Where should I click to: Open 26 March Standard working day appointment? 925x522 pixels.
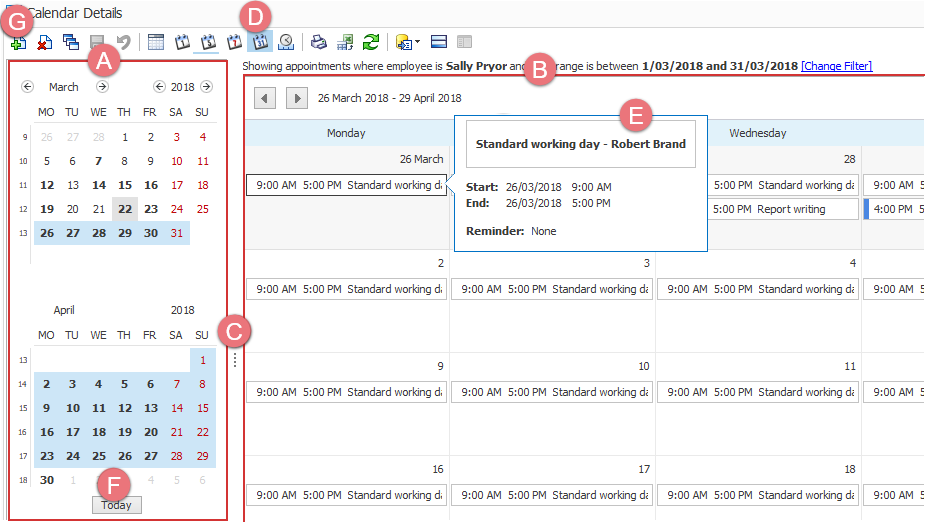pos(346,185)
